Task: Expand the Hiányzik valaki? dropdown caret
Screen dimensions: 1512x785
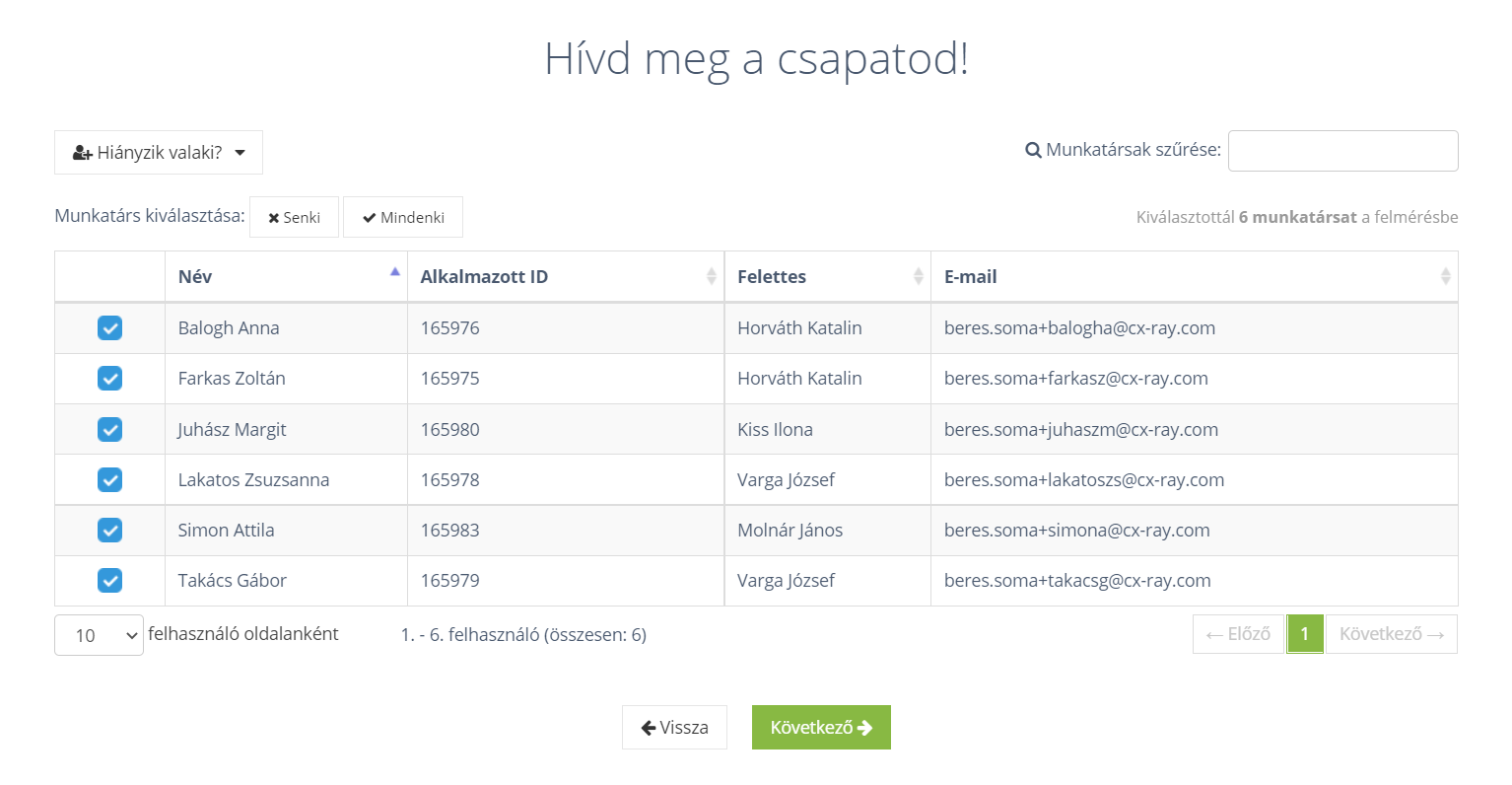Action: pyautogui.click(x=240, y=153)
